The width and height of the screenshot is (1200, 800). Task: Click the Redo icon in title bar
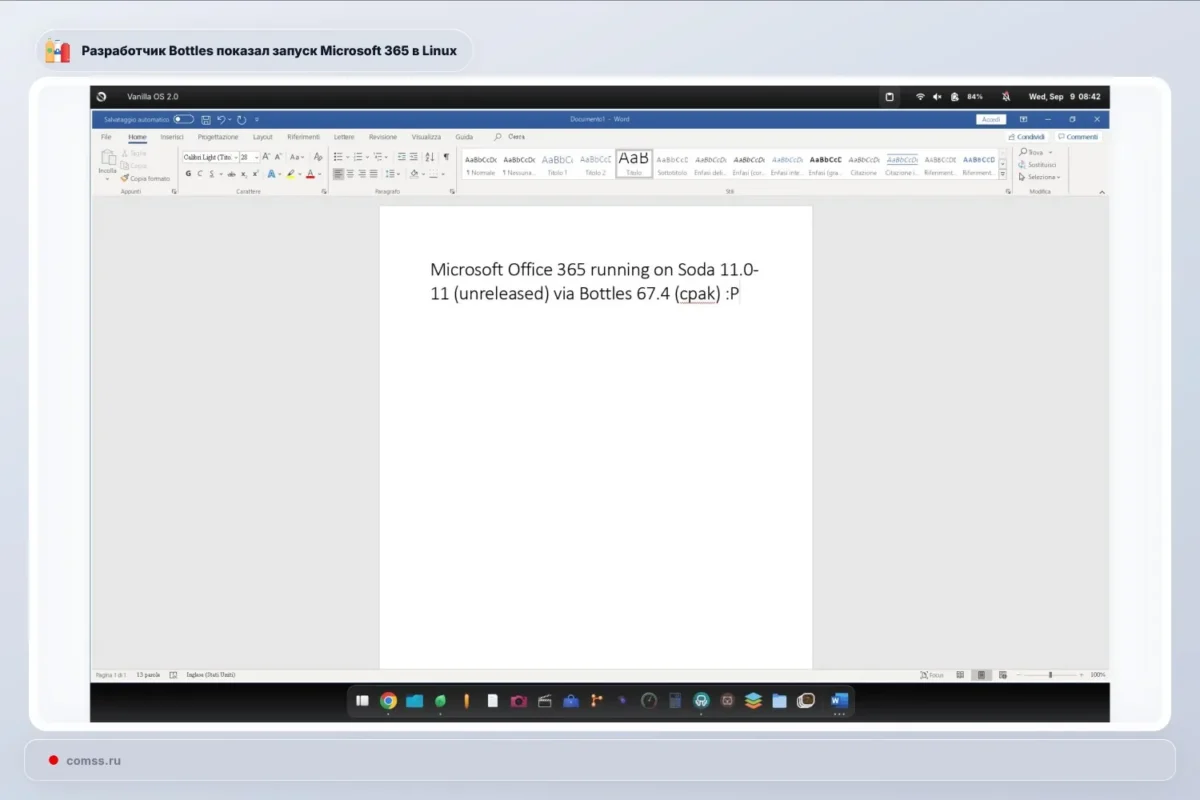(242, 119)
